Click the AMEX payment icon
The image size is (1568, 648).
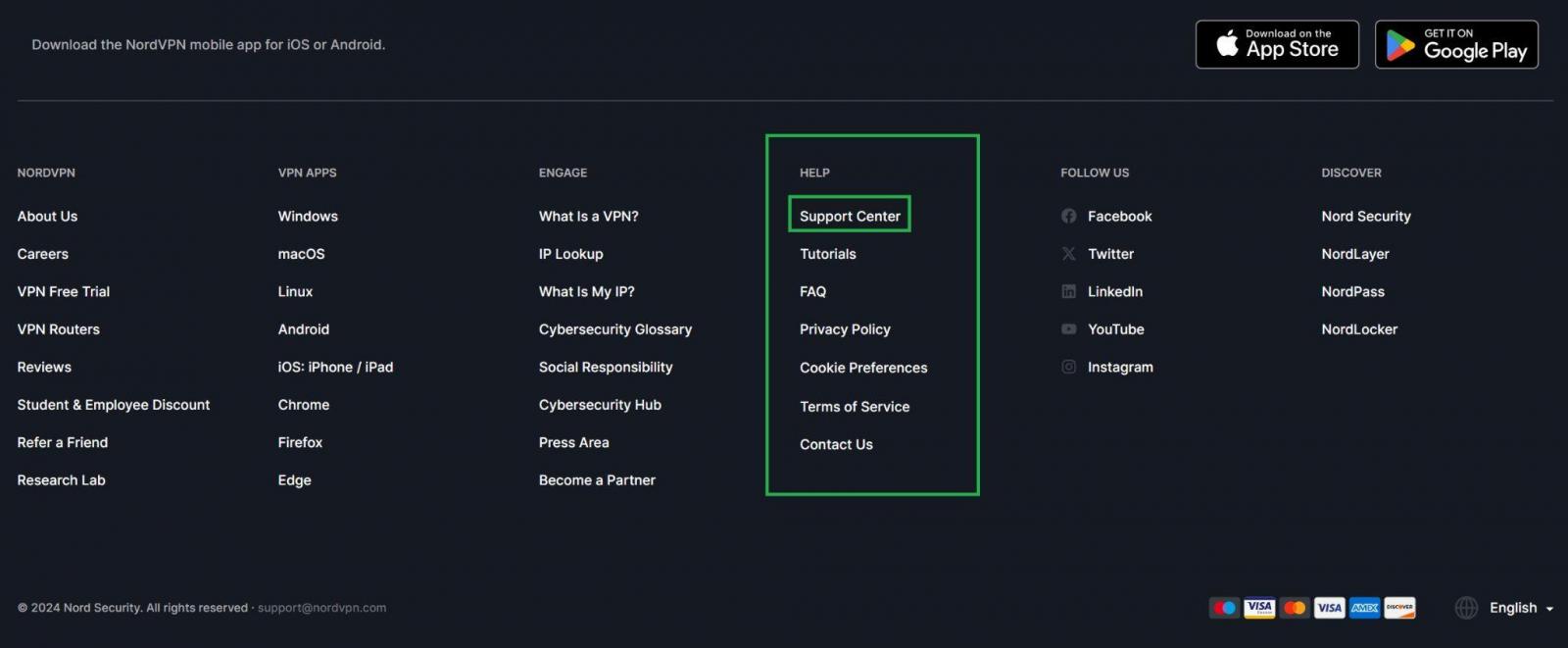click(1364, 608)
